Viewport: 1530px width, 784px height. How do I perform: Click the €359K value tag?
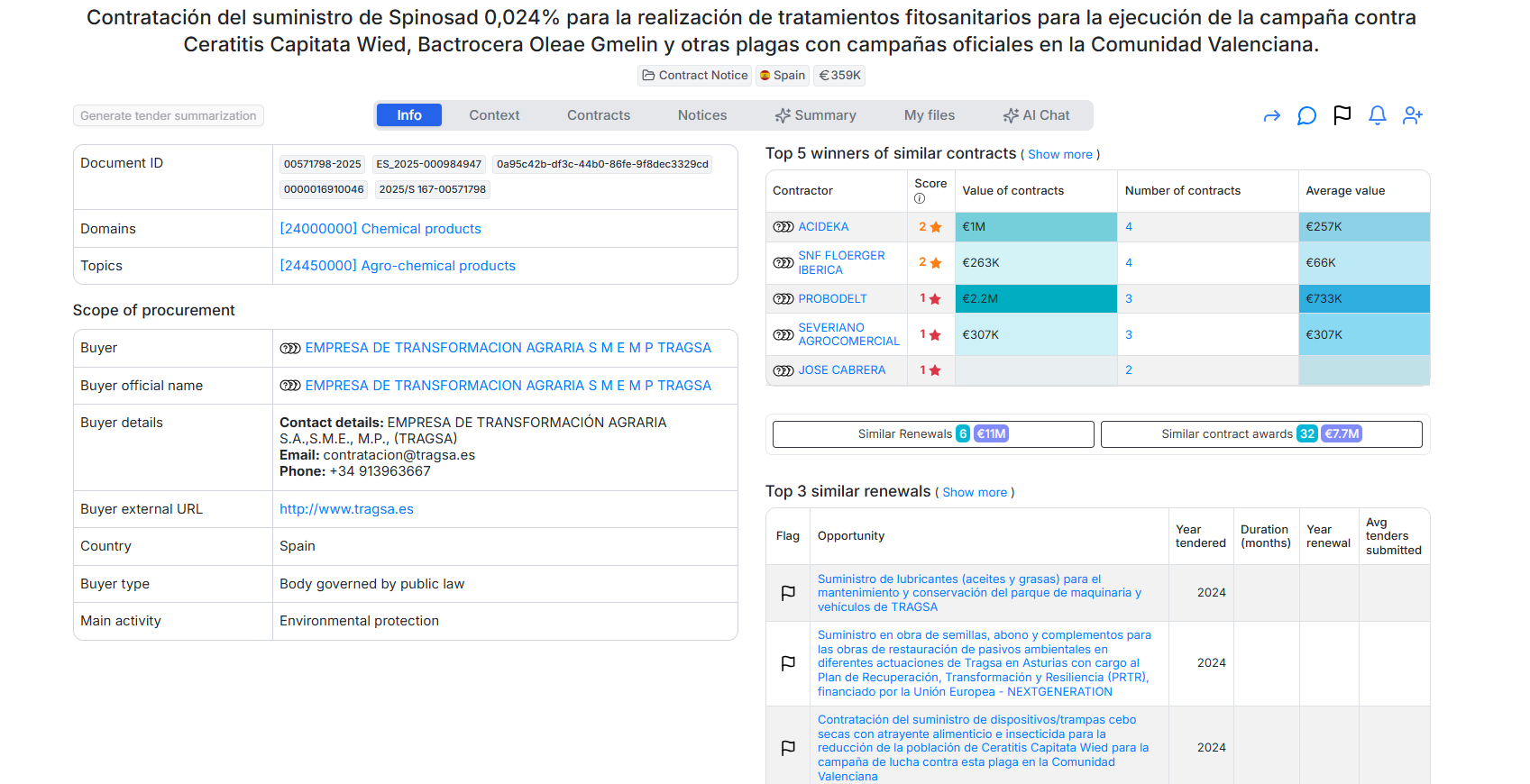pyautogui.click(x=839, y=76)
